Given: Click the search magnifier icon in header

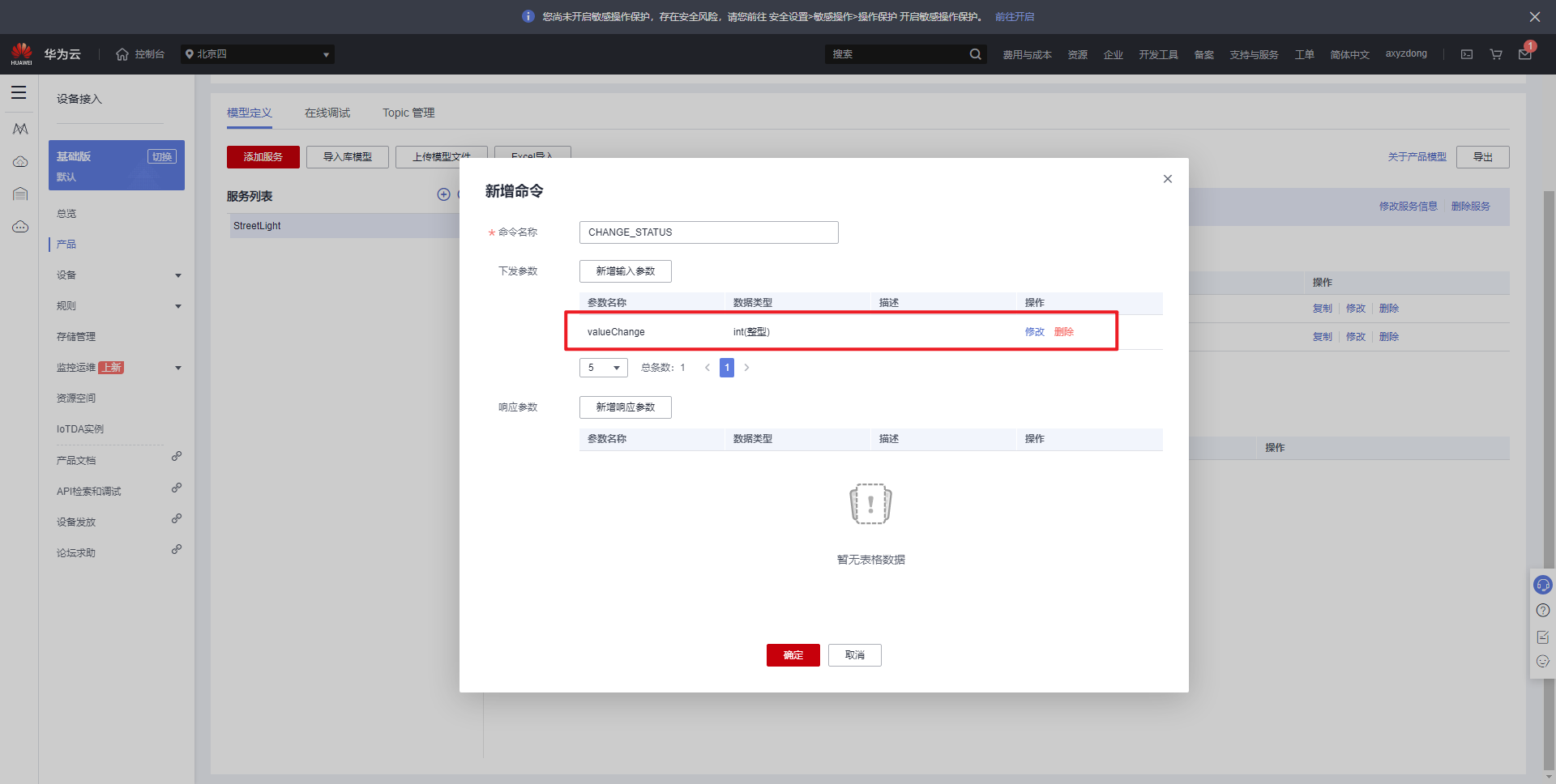Looking at the screenshot, I should 975,54.
